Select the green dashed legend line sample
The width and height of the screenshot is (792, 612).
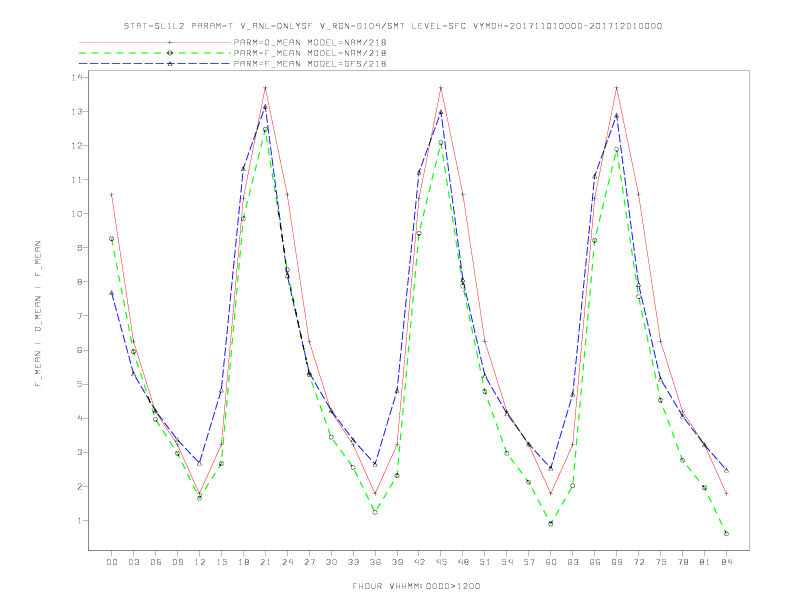tap(155, 53)
